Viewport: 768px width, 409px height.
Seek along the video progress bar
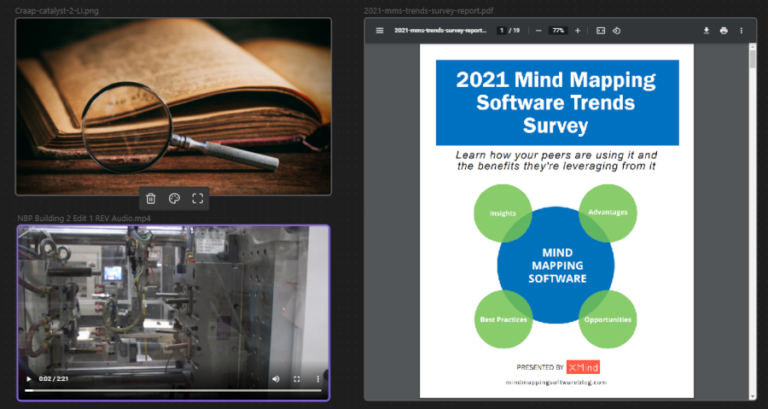click(172, 391)
